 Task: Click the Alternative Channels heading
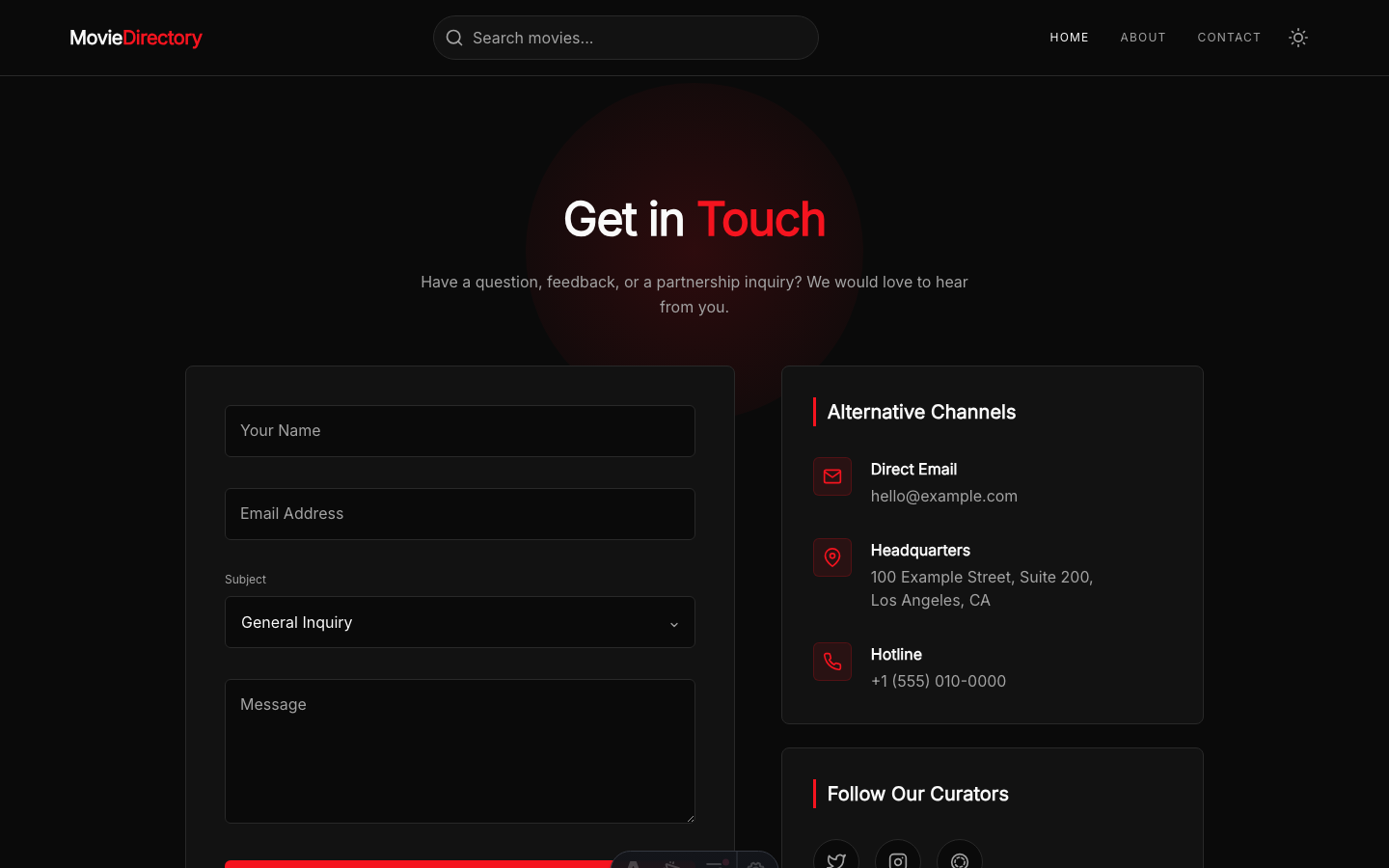921,412
